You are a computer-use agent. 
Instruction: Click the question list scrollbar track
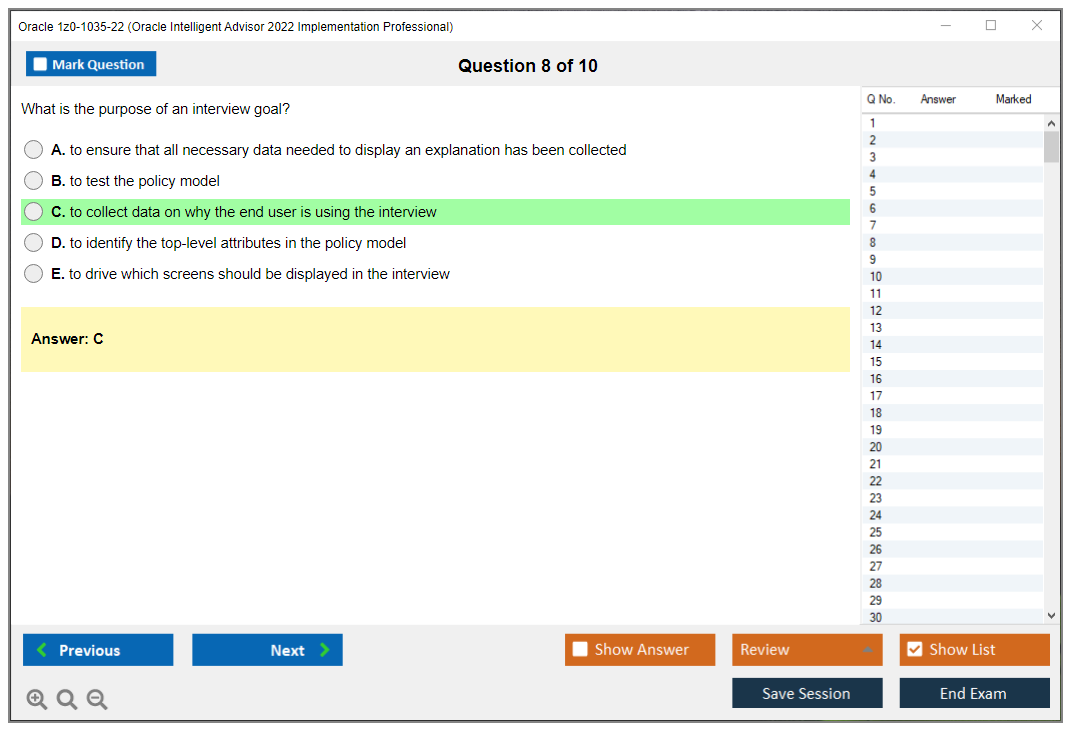pyautogui.click(x=1050, y=400)
